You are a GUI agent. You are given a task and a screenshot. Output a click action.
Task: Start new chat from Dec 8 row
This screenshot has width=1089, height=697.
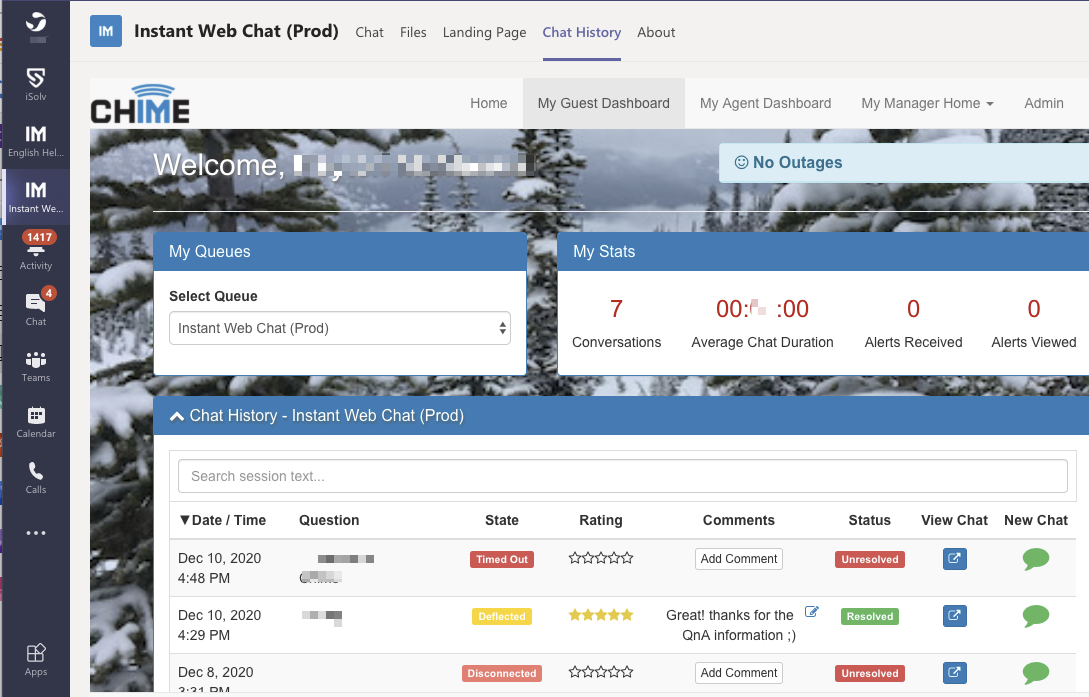point(1036,673)
